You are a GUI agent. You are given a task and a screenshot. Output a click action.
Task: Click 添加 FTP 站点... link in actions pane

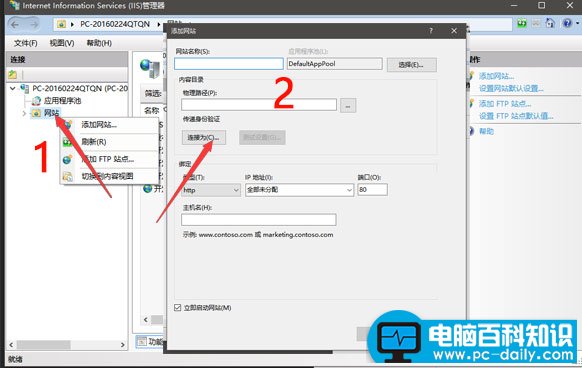click(505, 104)
